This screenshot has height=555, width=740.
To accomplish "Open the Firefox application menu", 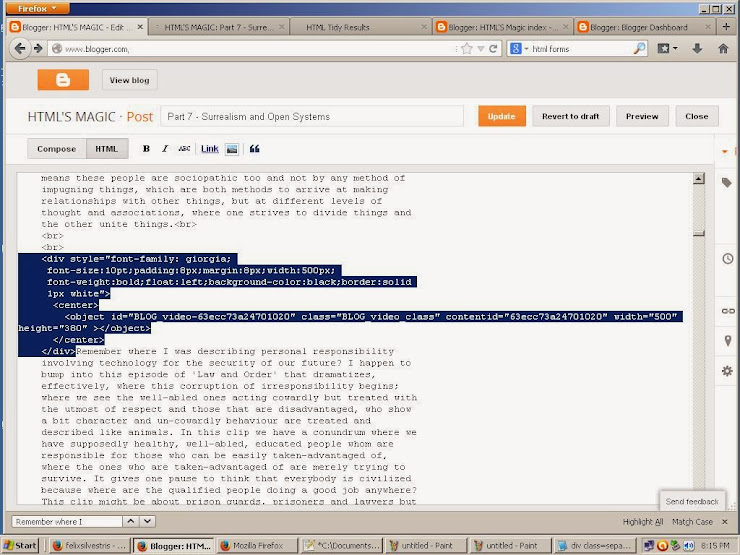I will (x=39, y=8).
